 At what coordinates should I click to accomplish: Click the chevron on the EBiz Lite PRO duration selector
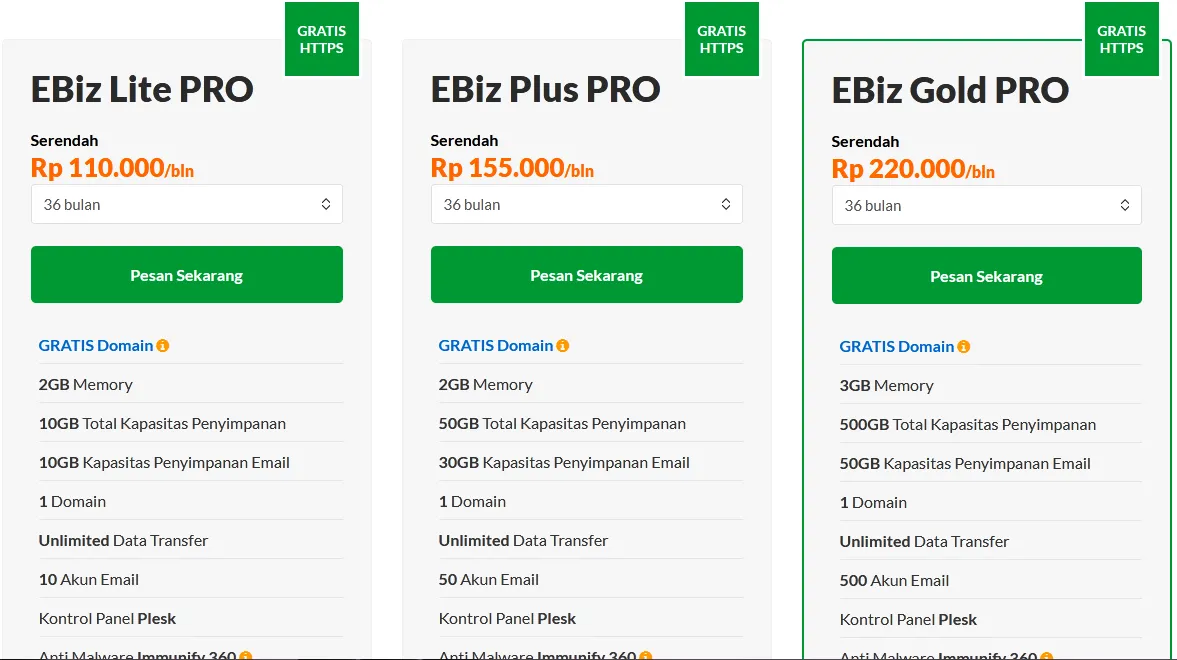[326, 203]
